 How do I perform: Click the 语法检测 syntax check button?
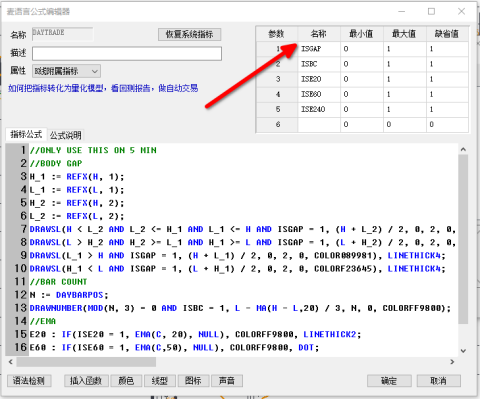click(x=29, y=380)
